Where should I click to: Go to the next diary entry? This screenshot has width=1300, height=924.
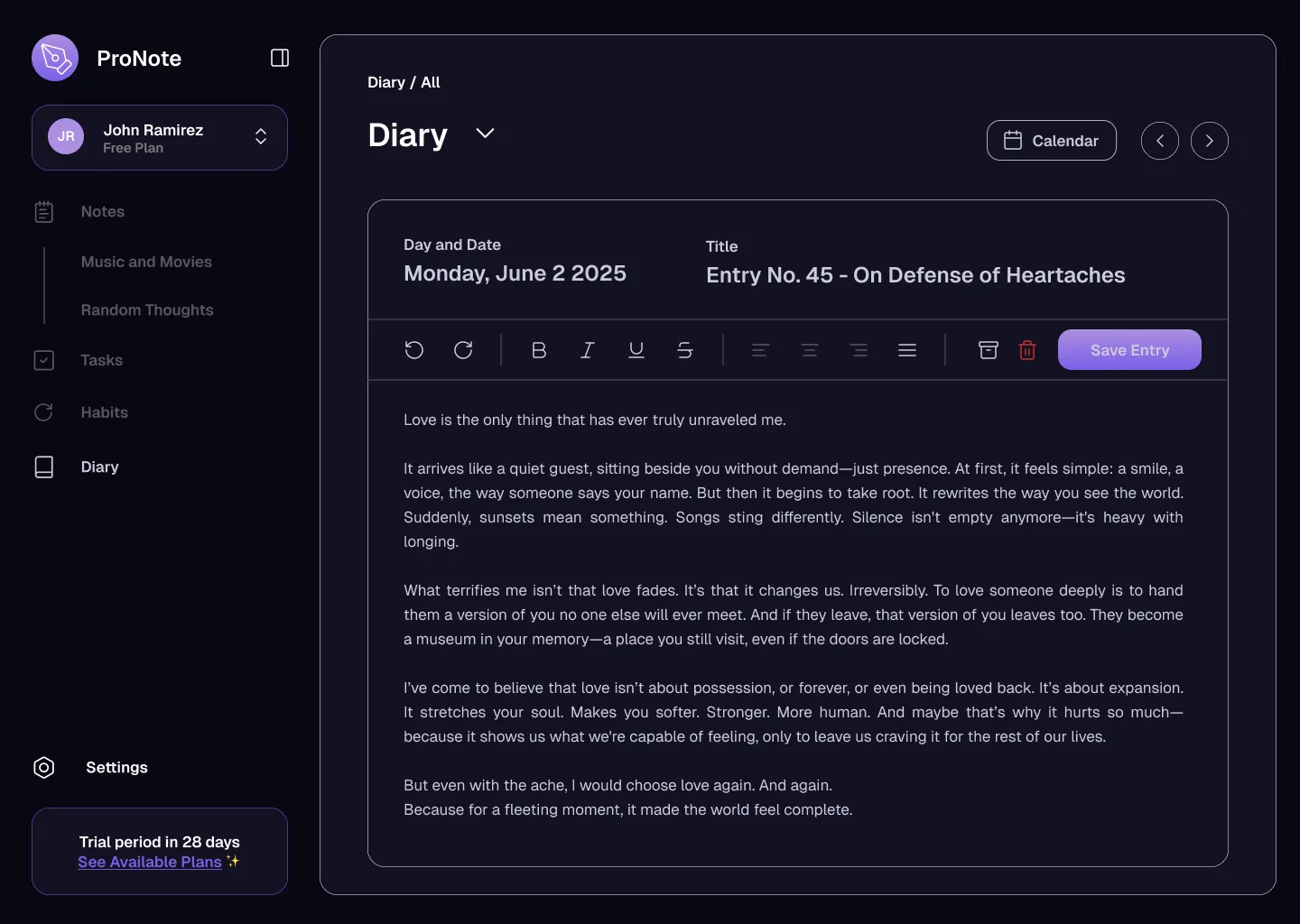[x=1210, y=141]
